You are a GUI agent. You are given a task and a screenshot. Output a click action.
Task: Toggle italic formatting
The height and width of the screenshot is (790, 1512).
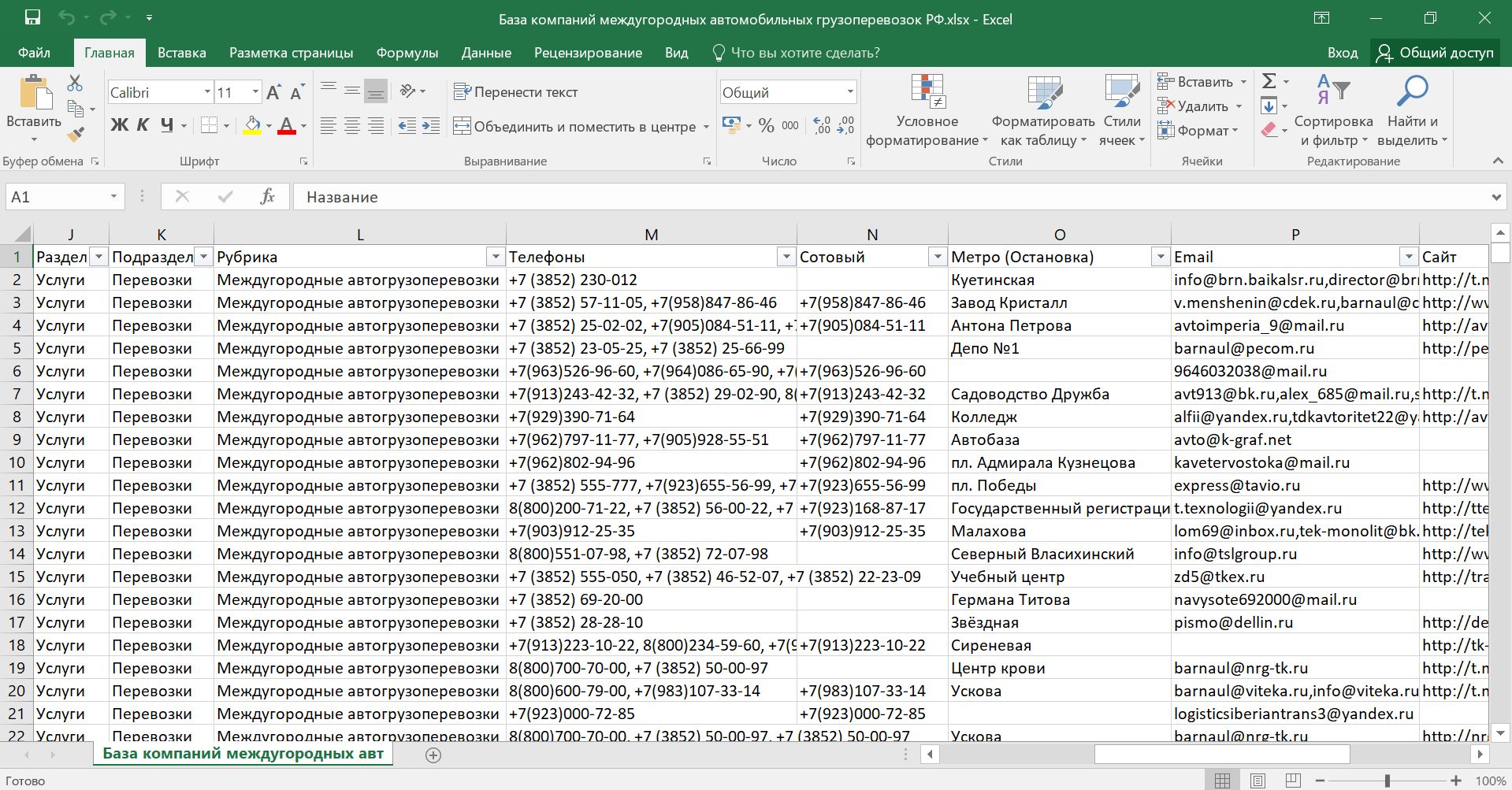[x=143, y=125]
